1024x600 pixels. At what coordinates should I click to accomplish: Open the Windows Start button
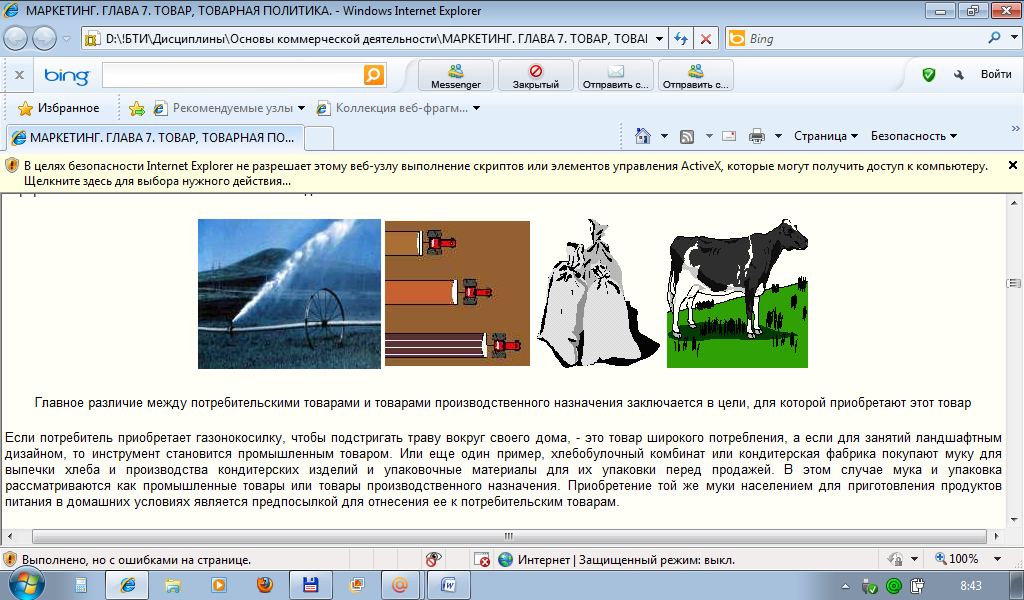(x=26, y=584)
